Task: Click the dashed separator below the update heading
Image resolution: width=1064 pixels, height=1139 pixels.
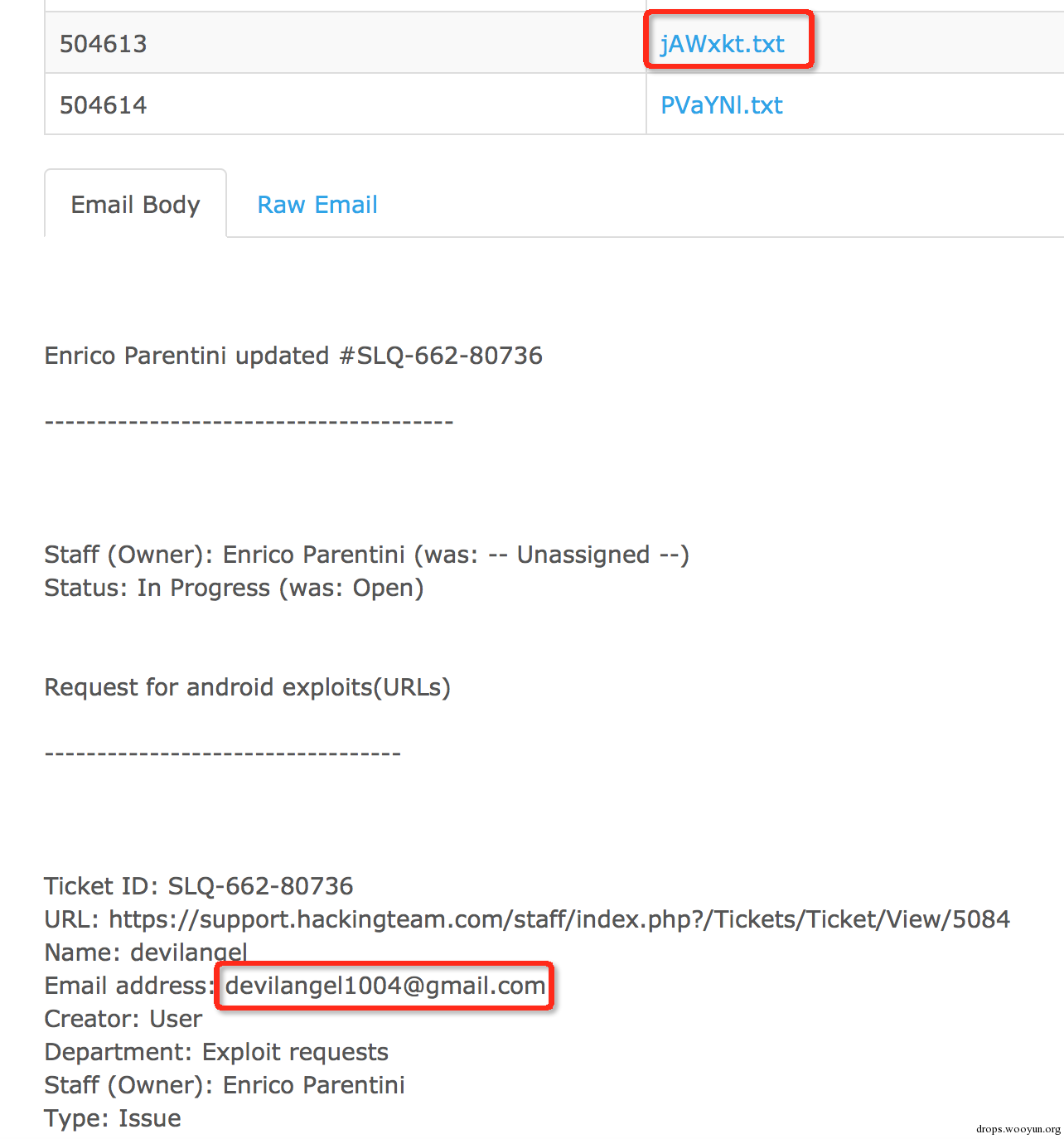Action: (249, 422)
